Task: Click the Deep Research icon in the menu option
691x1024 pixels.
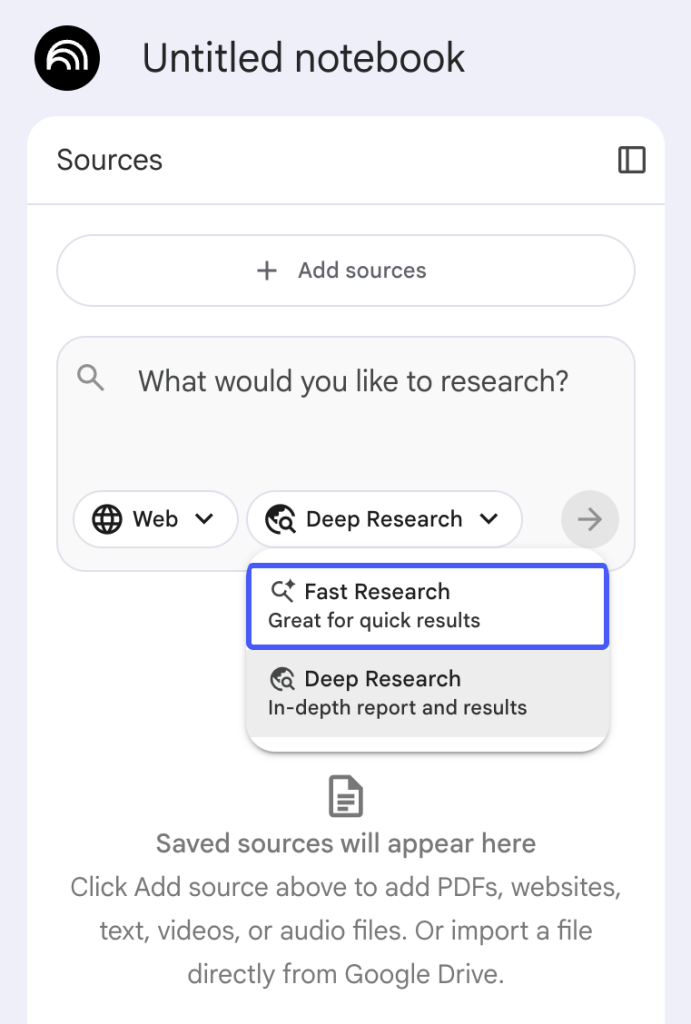Action: tap(282, 679)
